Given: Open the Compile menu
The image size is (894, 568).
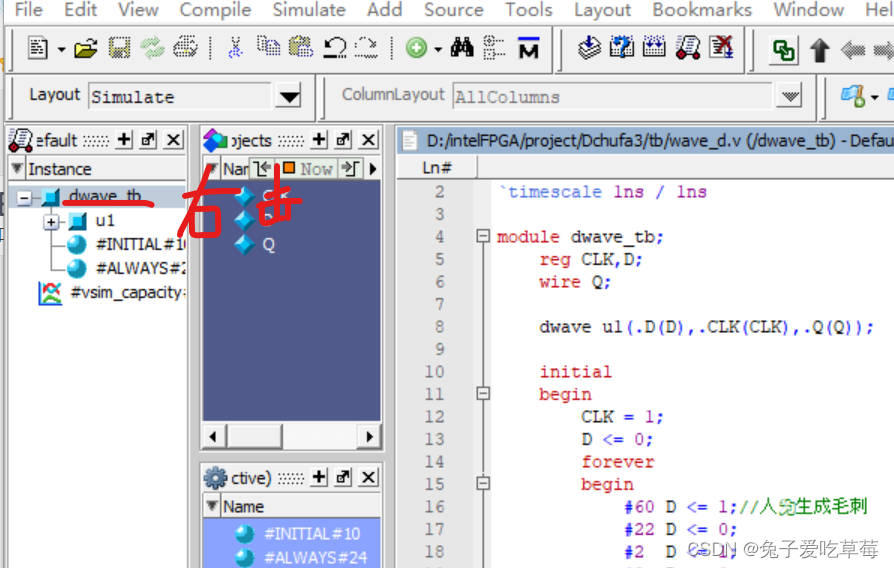Looking at the screenshot, I should coord(215,10).
